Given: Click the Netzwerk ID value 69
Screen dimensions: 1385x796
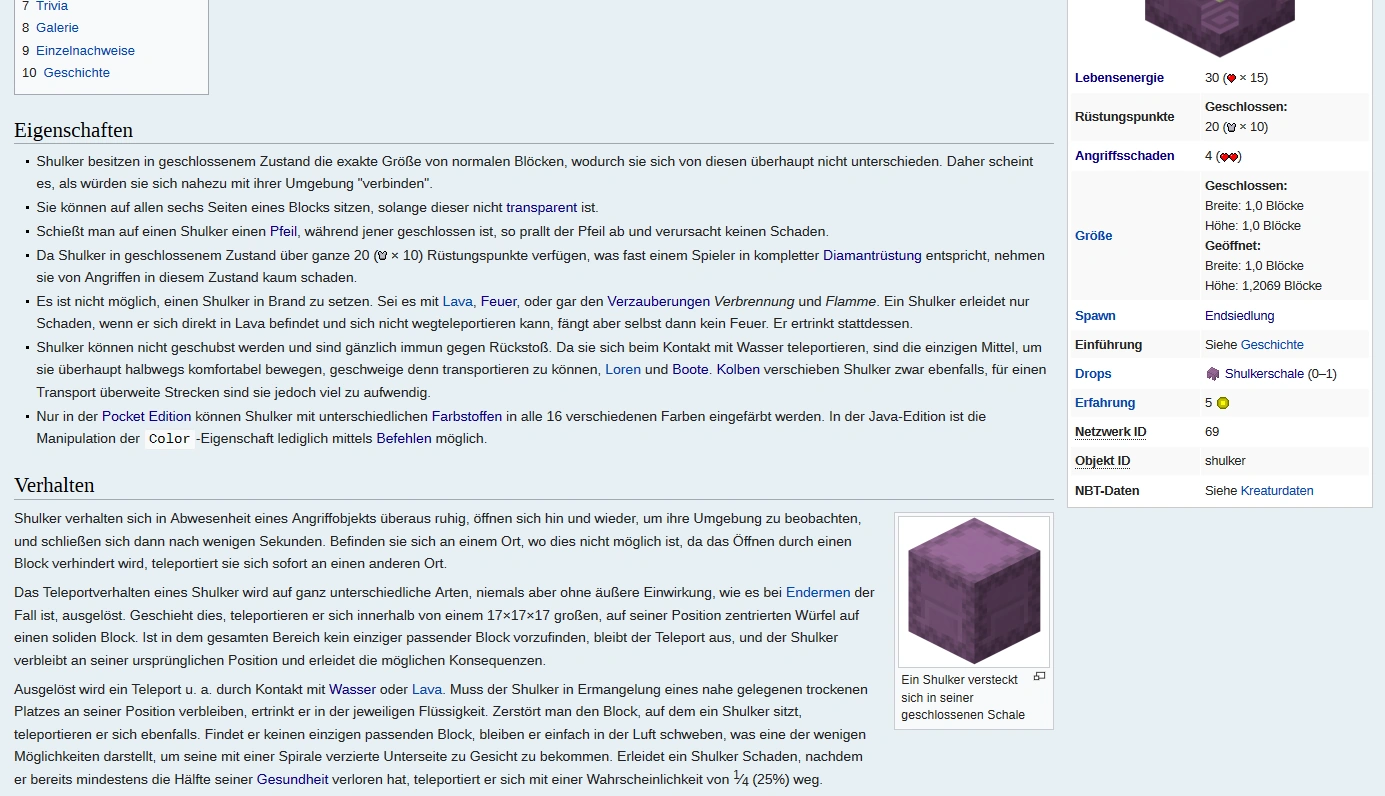Looking at the screenshot, I should coord(1212,432).
